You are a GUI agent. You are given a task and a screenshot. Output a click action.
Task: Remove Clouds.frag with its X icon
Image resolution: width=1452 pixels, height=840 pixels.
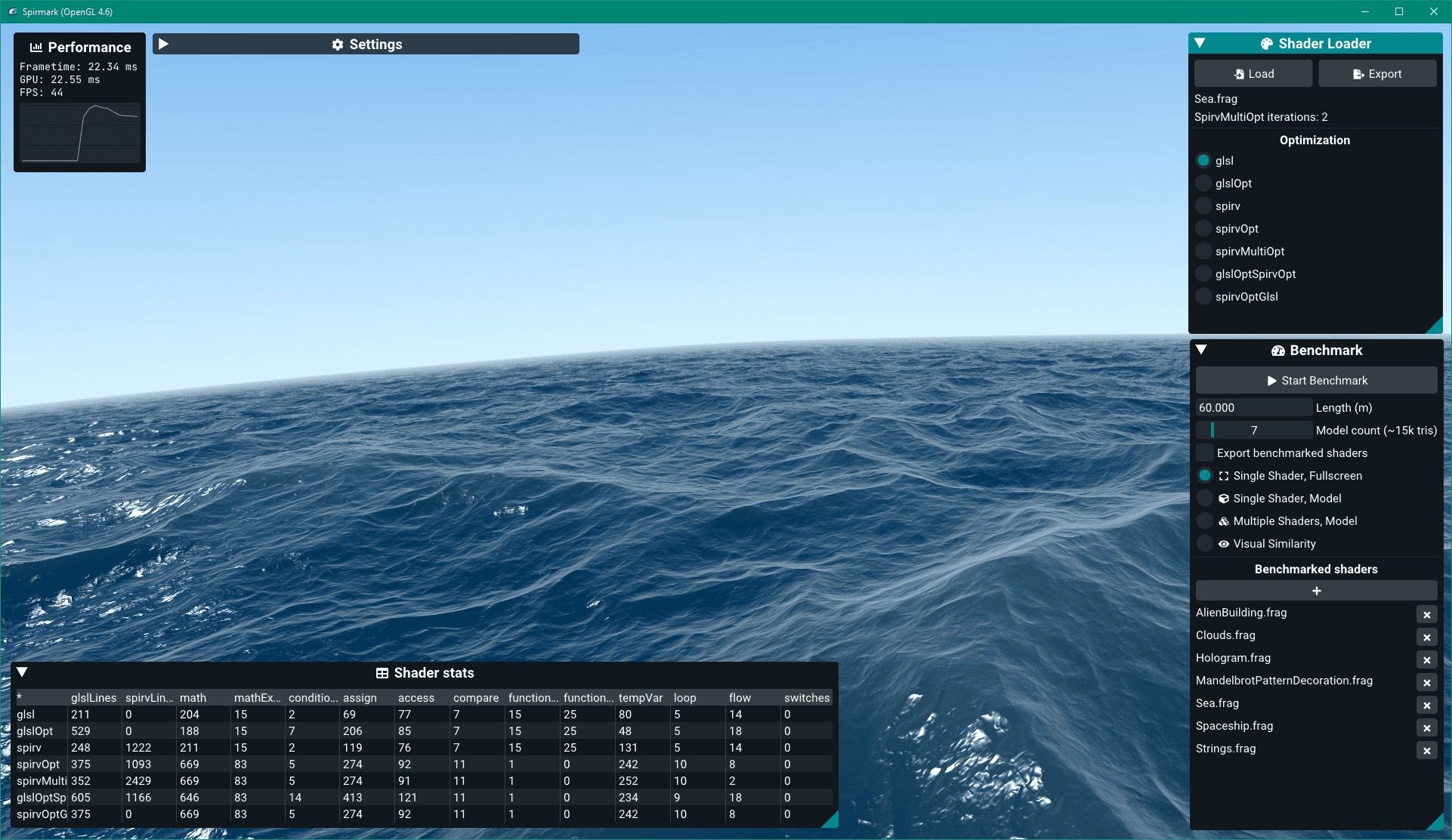(1426, 638)
